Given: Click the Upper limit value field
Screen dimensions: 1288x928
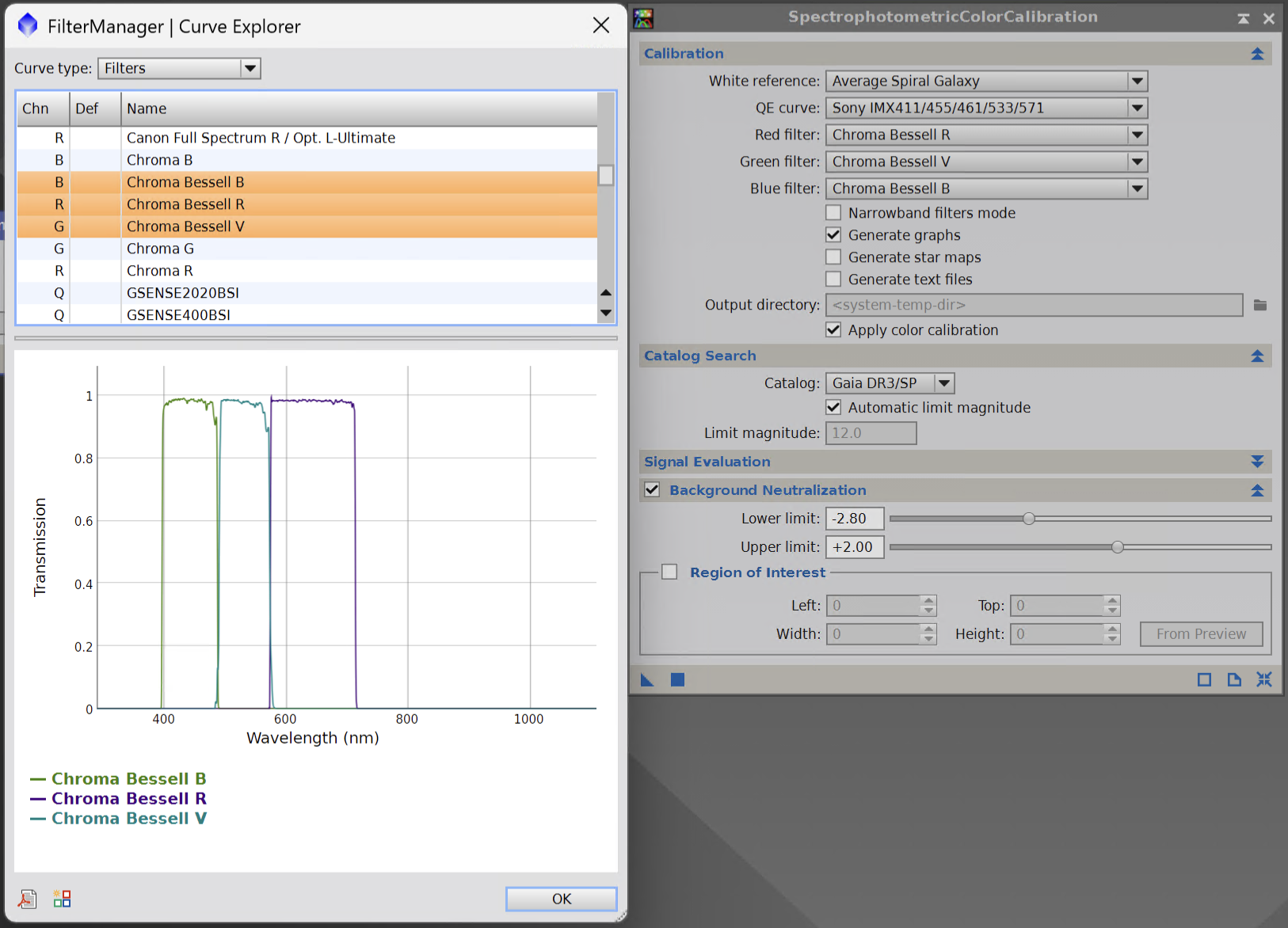Looking at the screenshot, I should [x=855, y=547].
